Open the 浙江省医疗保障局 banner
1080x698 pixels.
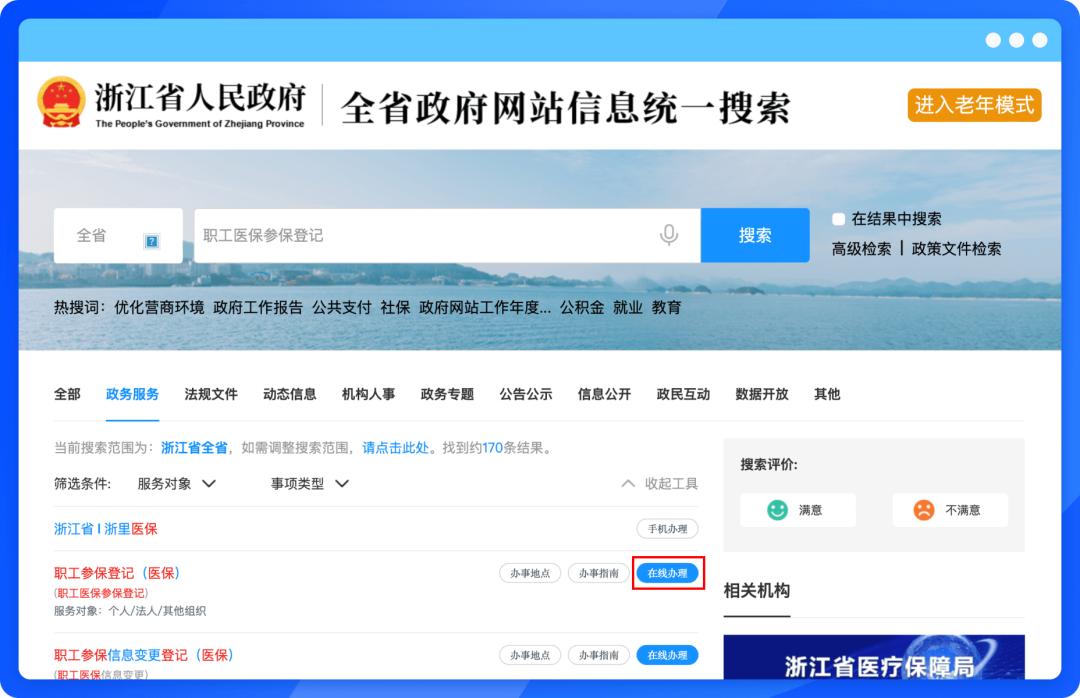tap(874, 657)
